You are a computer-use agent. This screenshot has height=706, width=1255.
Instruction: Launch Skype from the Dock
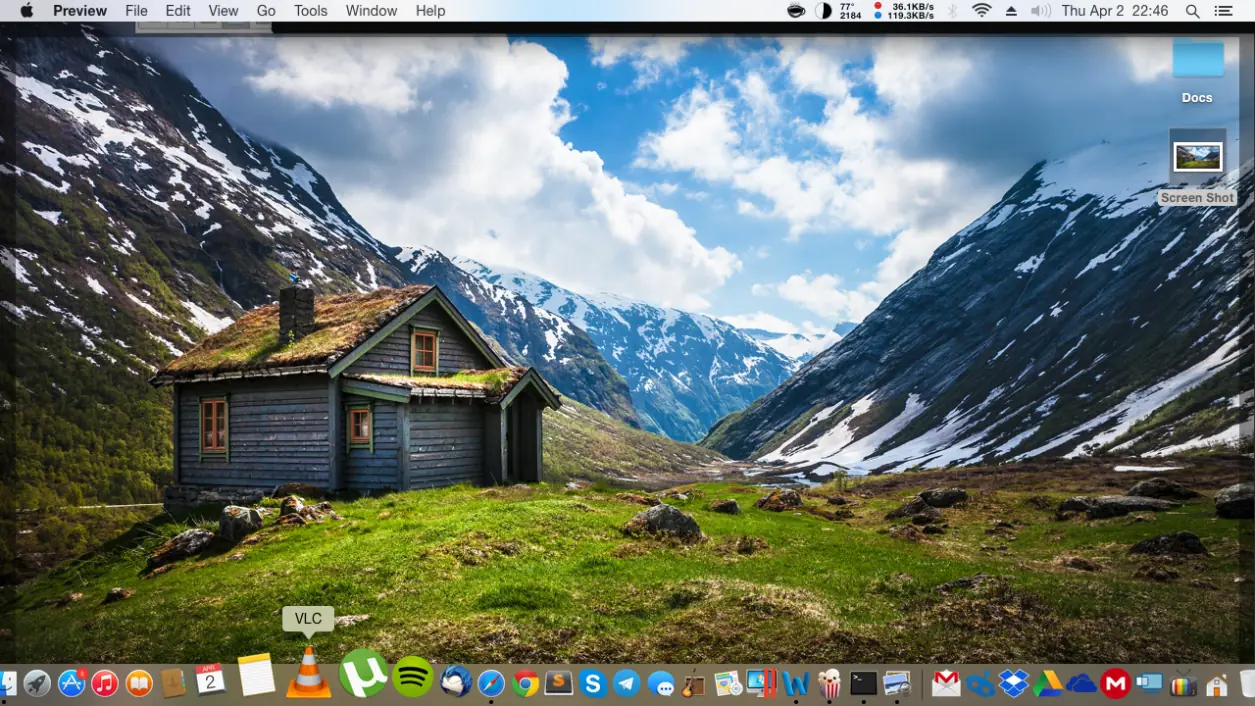(593, 683)
